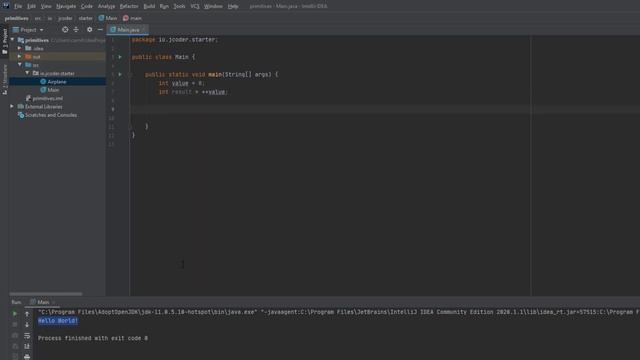Open the Navigate menu
Viewport: 640px width, 360px height.
(x=66, y=6)
